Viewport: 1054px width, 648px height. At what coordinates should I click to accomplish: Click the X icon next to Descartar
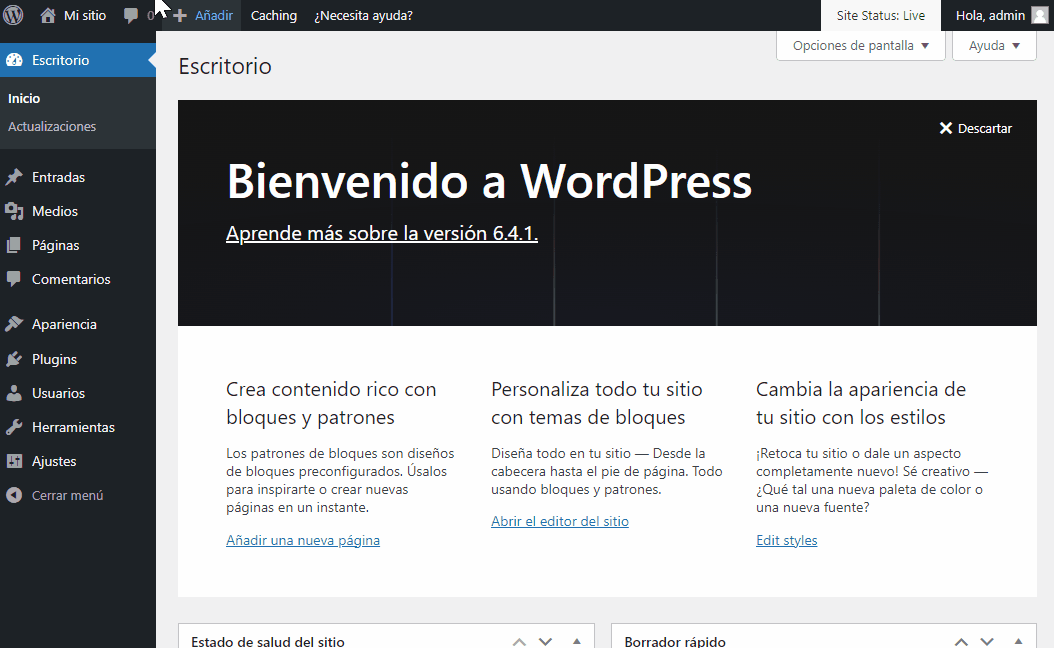click(946, 128)
